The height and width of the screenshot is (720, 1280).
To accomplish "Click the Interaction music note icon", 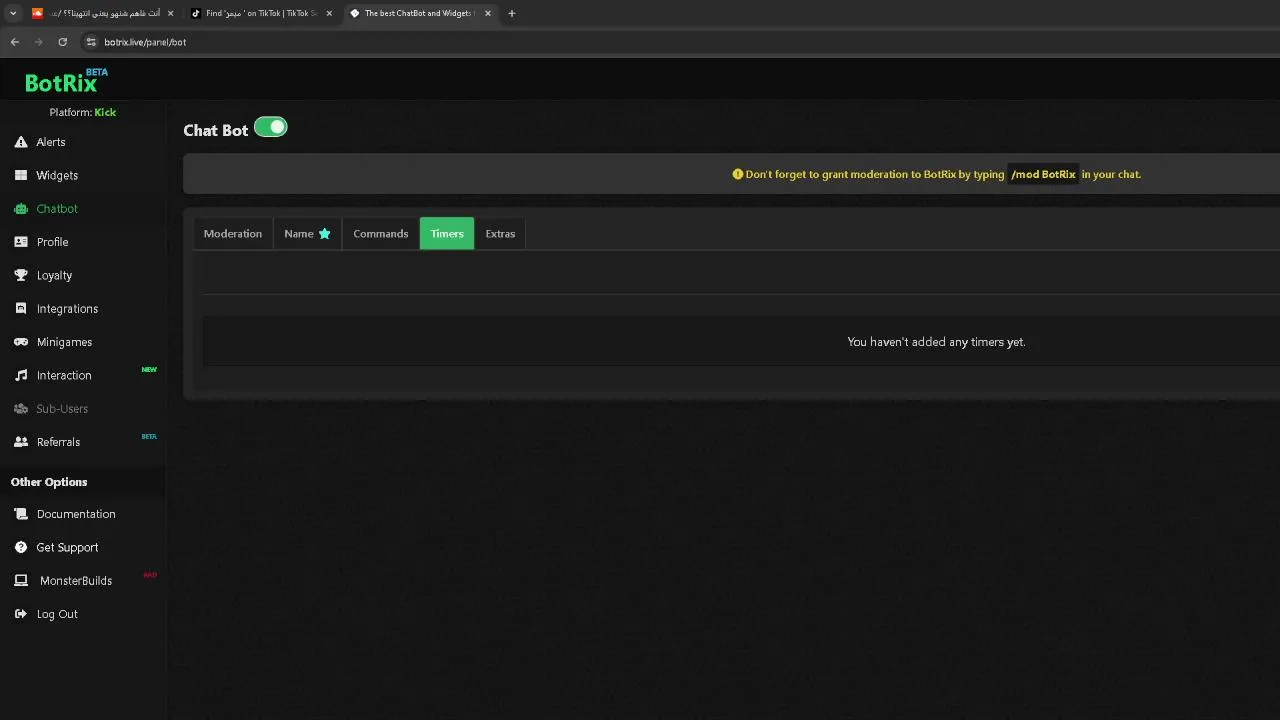I will (x=21, y=375).
